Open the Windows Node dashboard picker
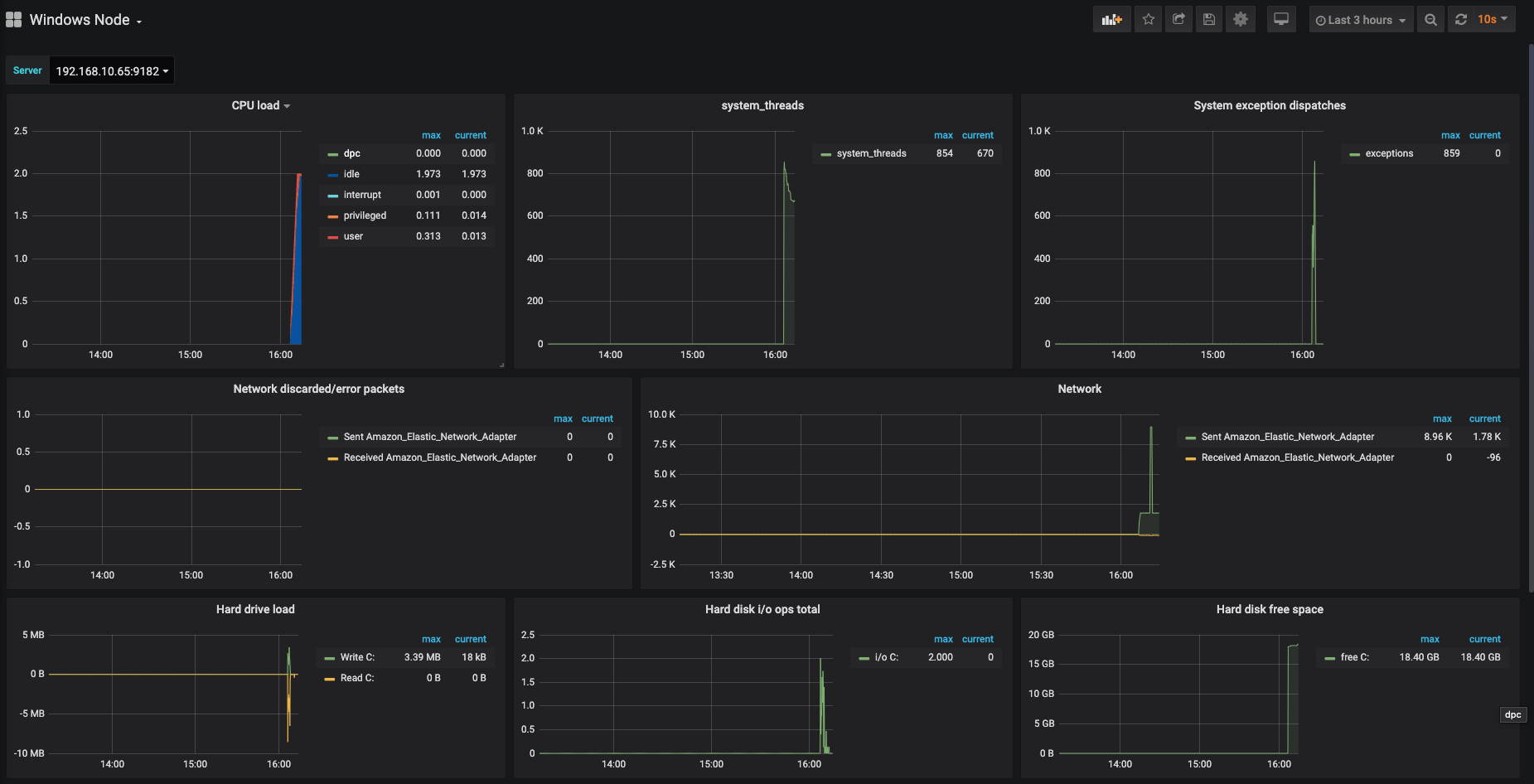This screenshot has width=1534, height=784. click(85, 20)
